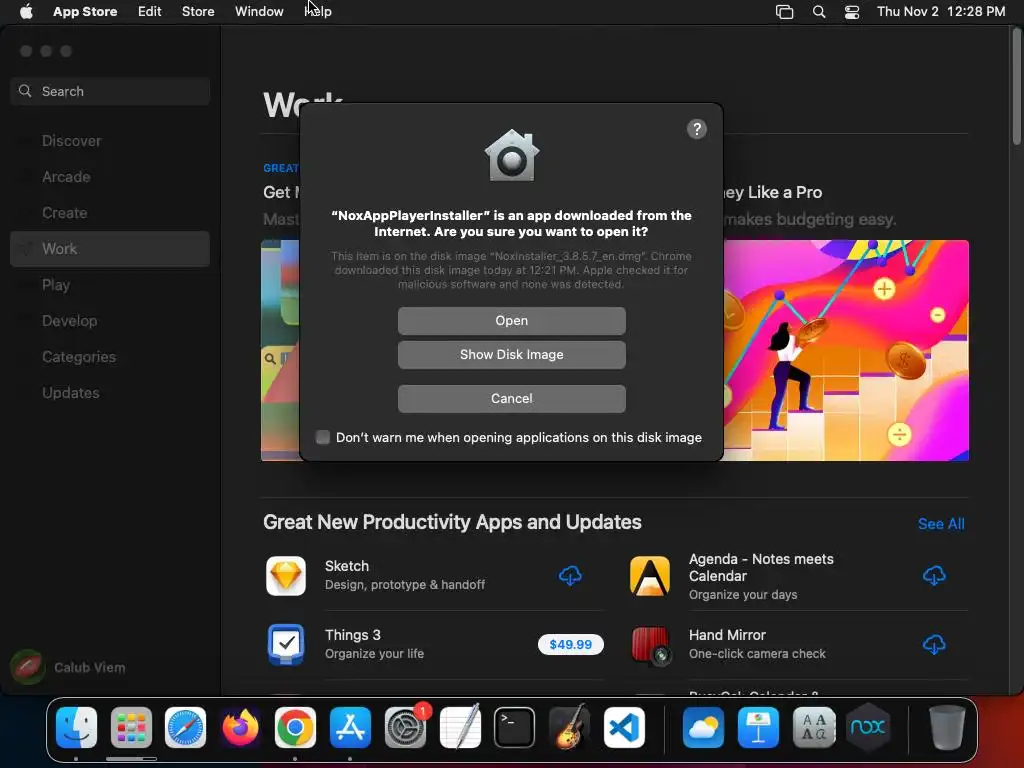Click See All for productivity apps
The image size is (1024, 768).
[x=941, y=524]
